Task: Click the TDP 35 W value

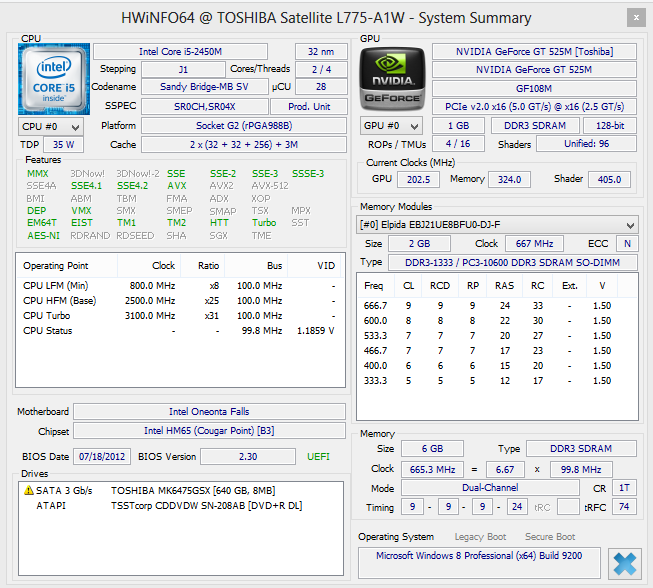Action: pos(63,145)
